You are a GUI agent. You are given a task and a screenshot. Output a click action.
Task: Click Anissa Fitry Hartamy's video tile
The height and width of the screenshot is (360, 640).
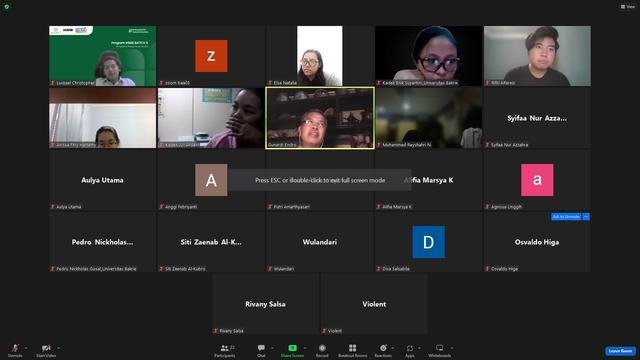pyautogui.click(x=102, y=118)
